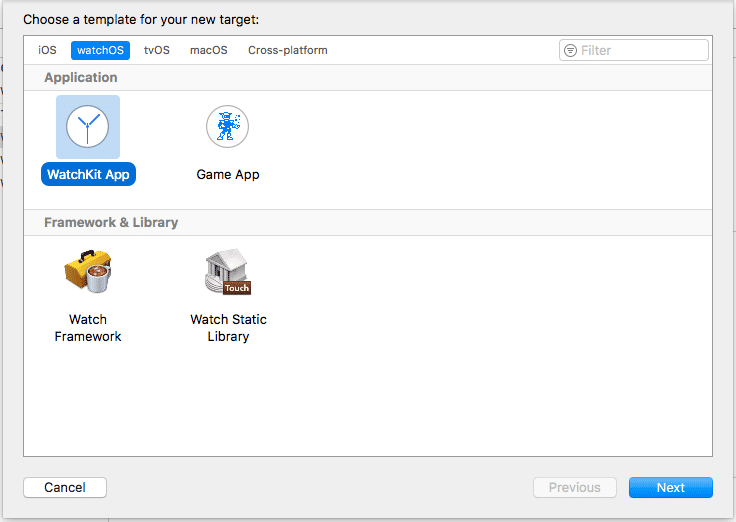The image size is (736, 522).
Task: Click the Previous button
Action: (x=575, y=487)
